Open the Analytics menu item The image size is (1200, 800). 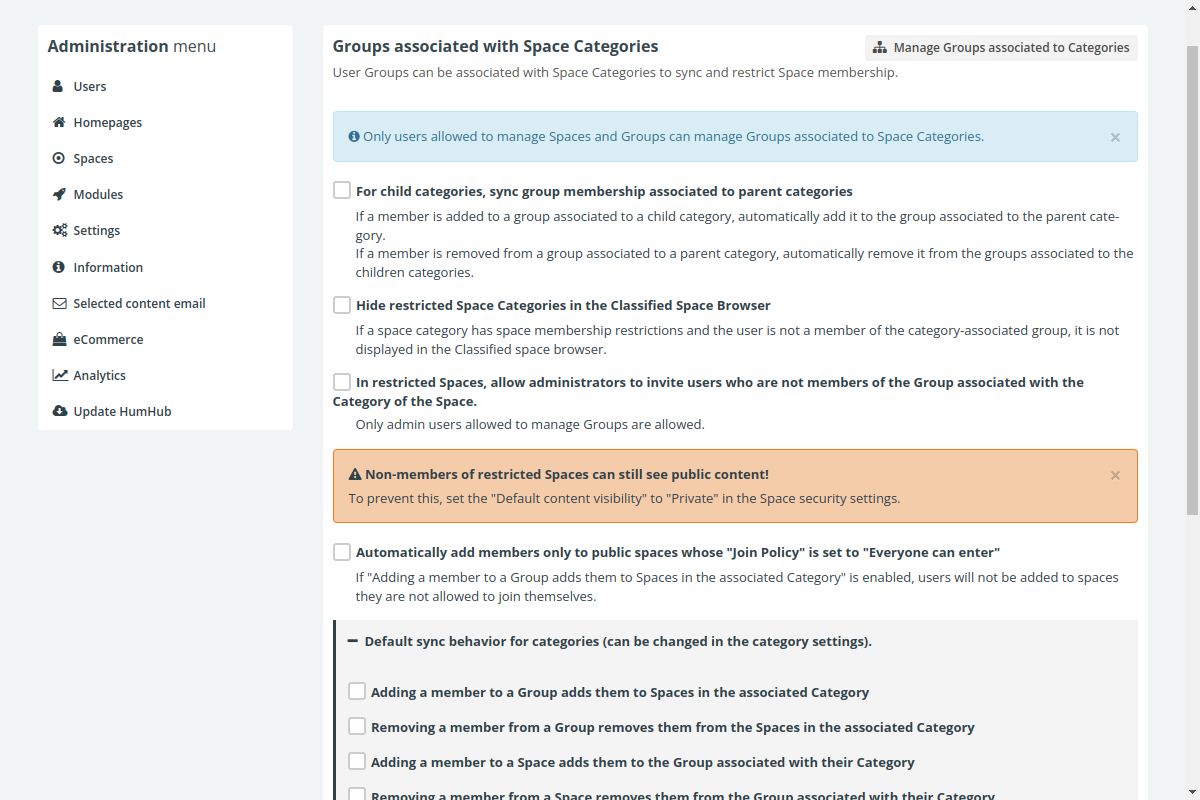(99, 375)
